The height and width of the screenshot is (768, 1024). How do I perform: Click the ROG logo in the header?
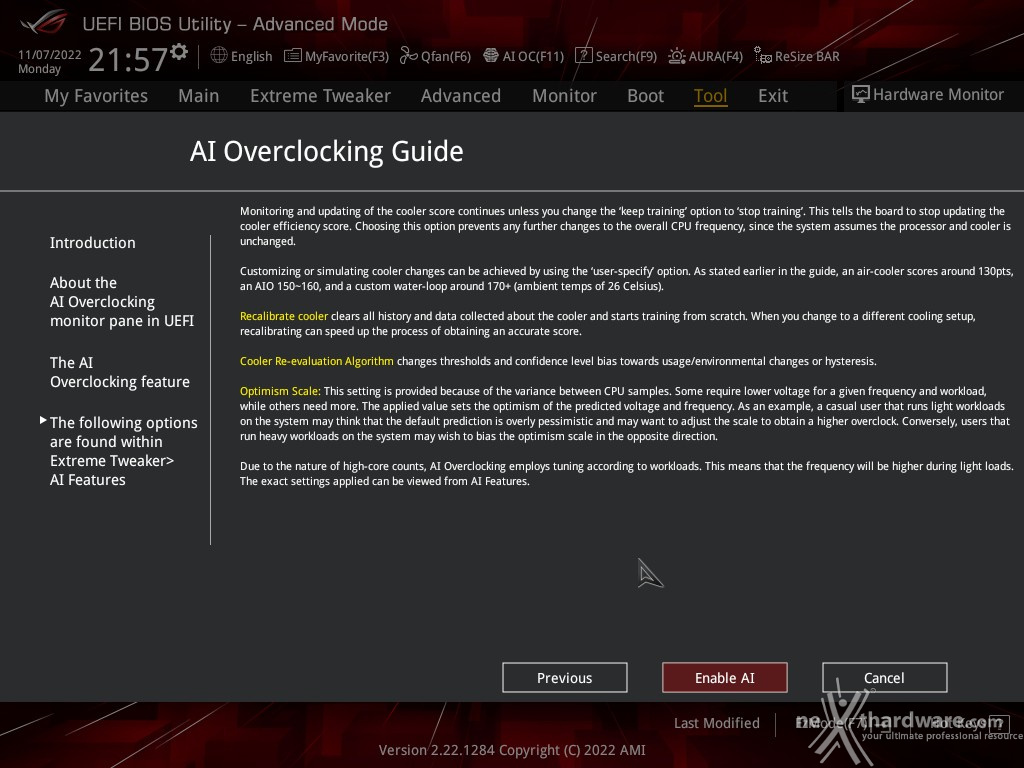[x=43, y=23]
